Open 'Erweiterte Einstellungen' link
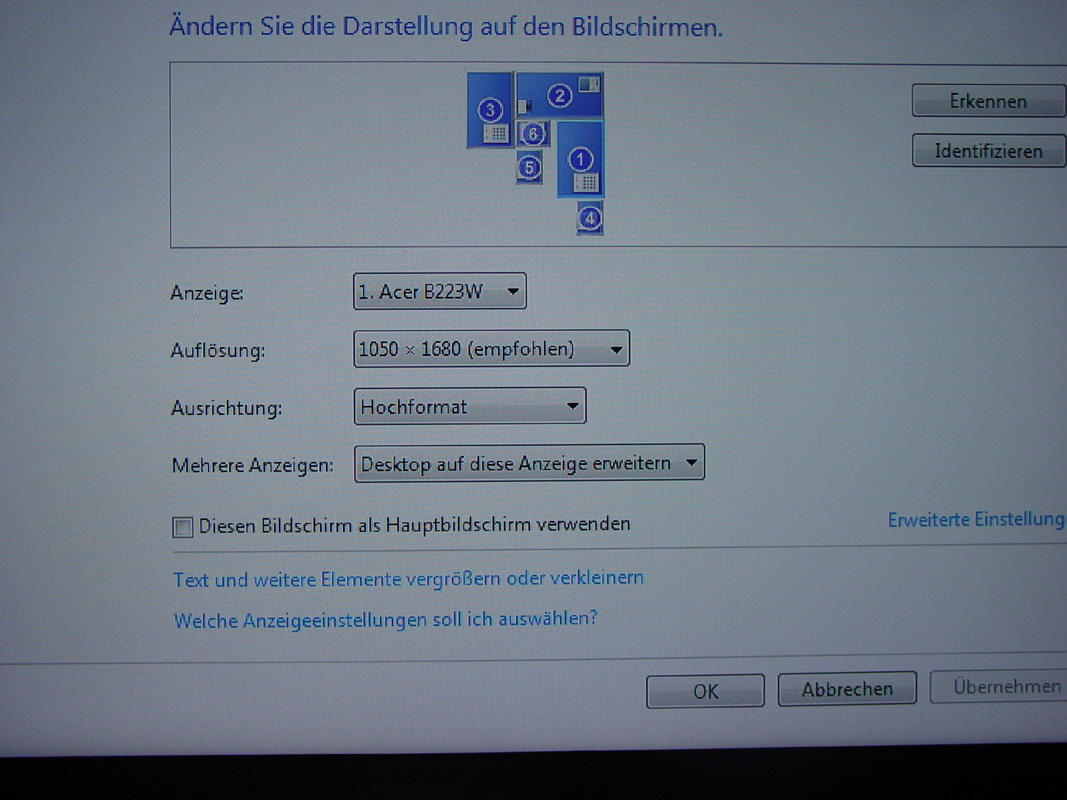The image size is (1067, 800). point(975,519)
